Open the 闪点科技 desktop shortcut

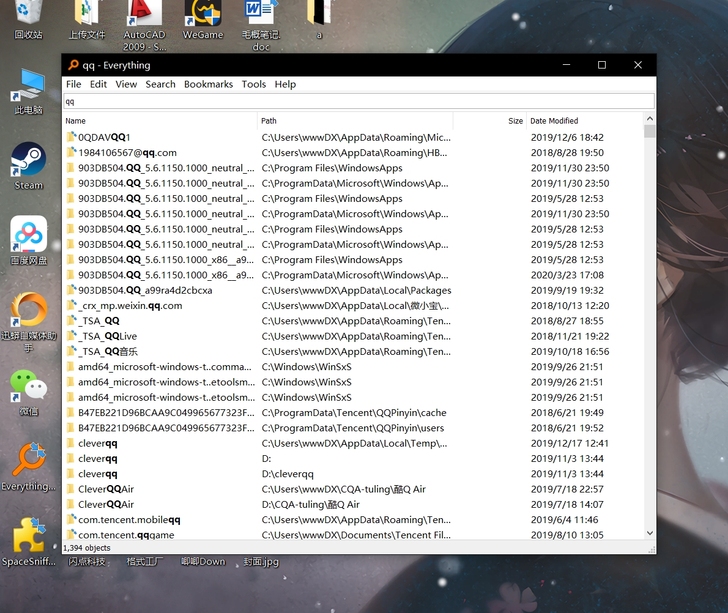(x=87, y=561)
